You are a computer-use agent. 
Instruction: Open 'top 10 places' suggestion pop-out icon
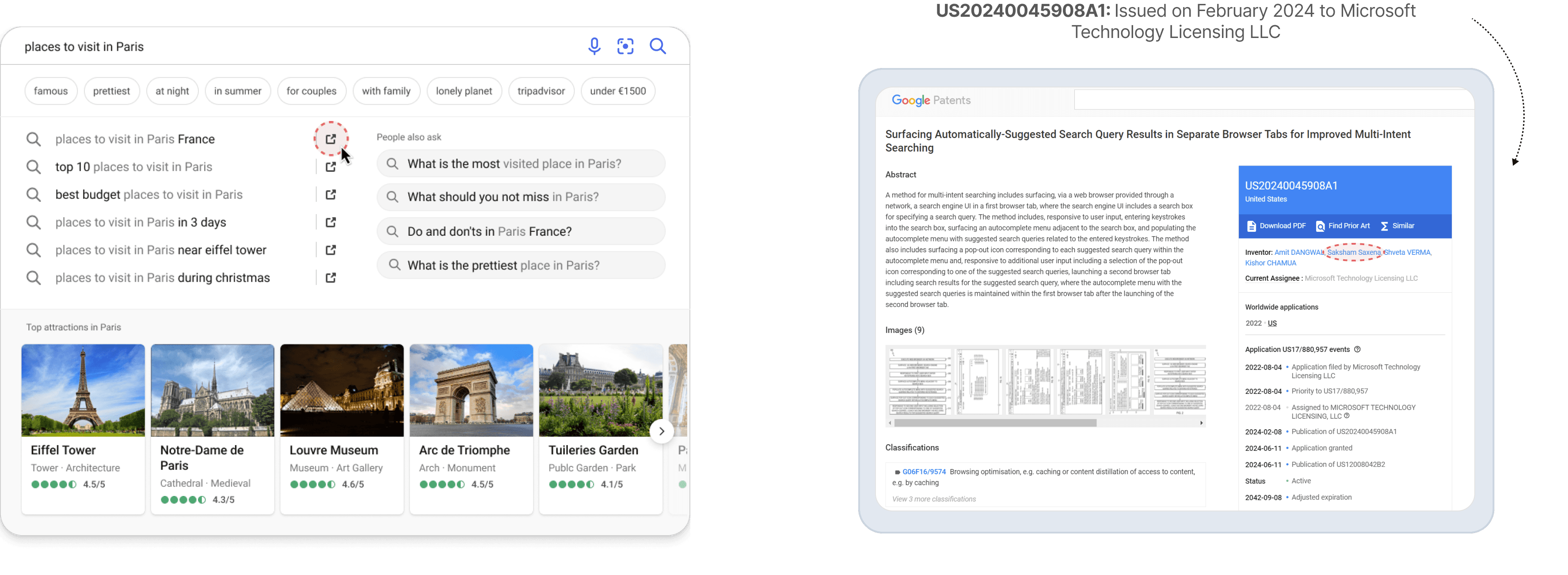coord(331,167)
